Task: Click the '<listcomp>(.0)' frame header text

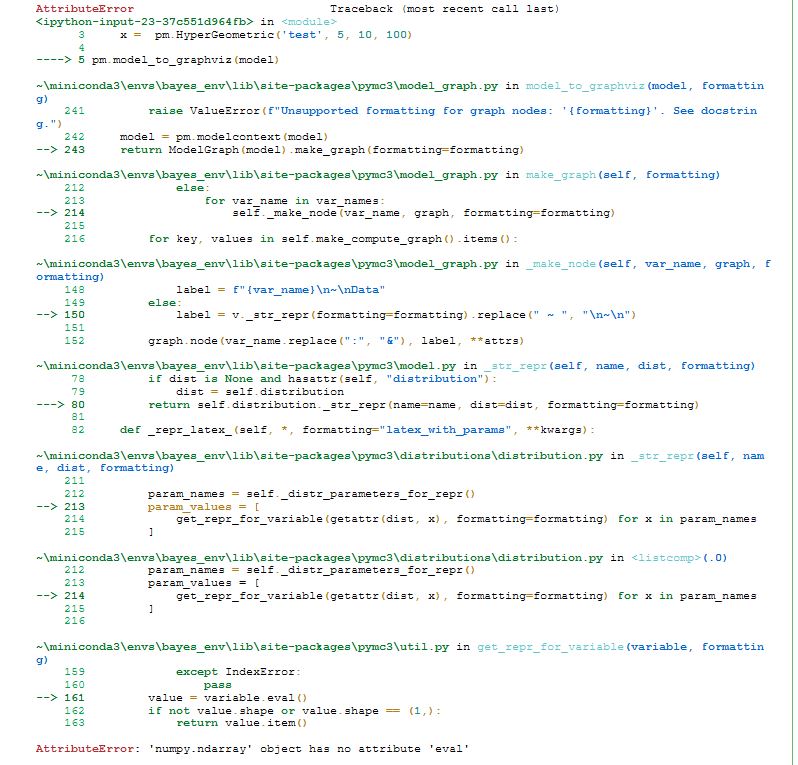Action: [679, 557]
